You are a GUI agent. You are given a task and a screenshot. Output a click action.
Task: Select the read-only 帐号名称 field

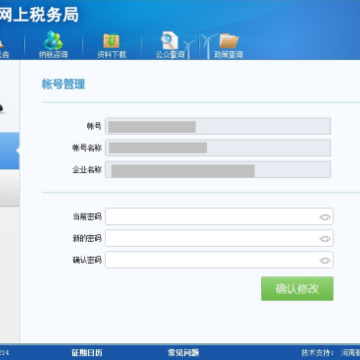[x=218, y=148]
